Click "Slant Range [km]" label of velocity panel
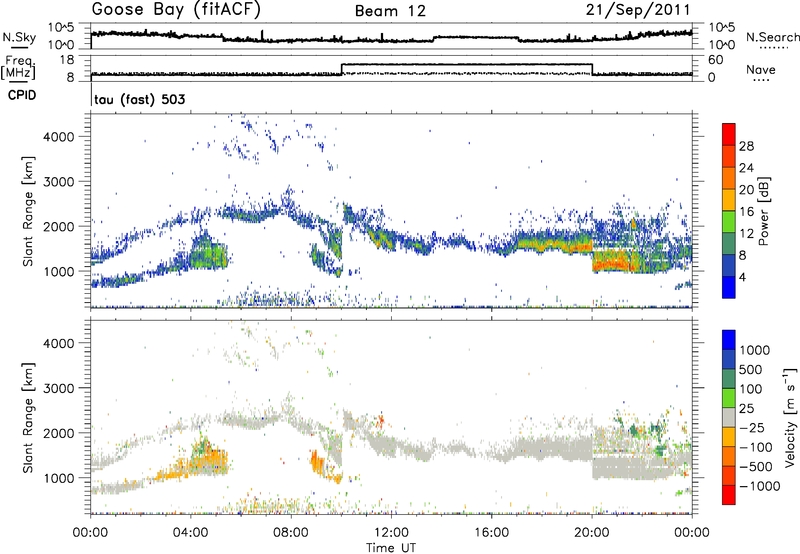 click(28, 418)
